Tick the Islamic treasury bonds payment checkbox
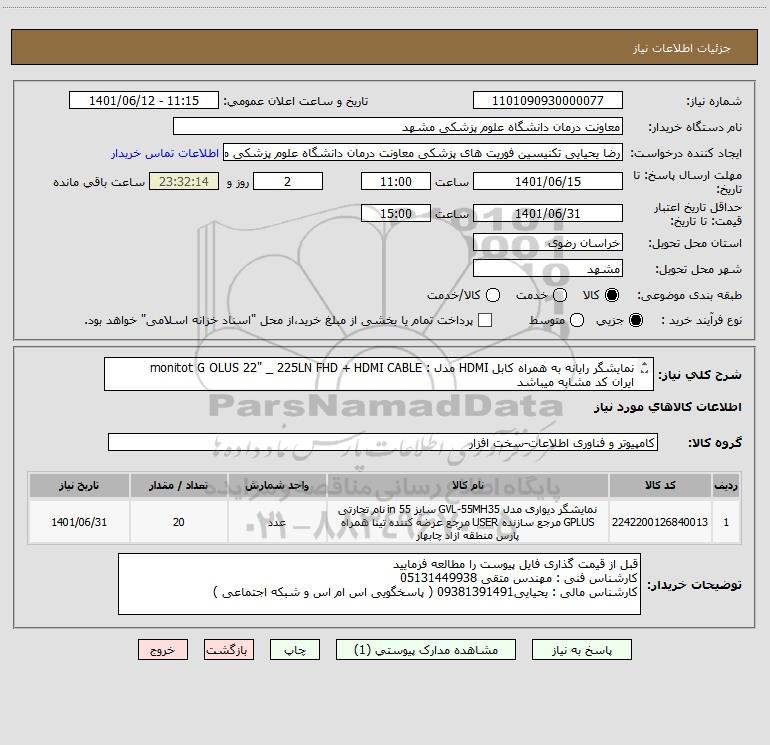The height and width of the screenshot is (745, 770). tap(485, 320)
